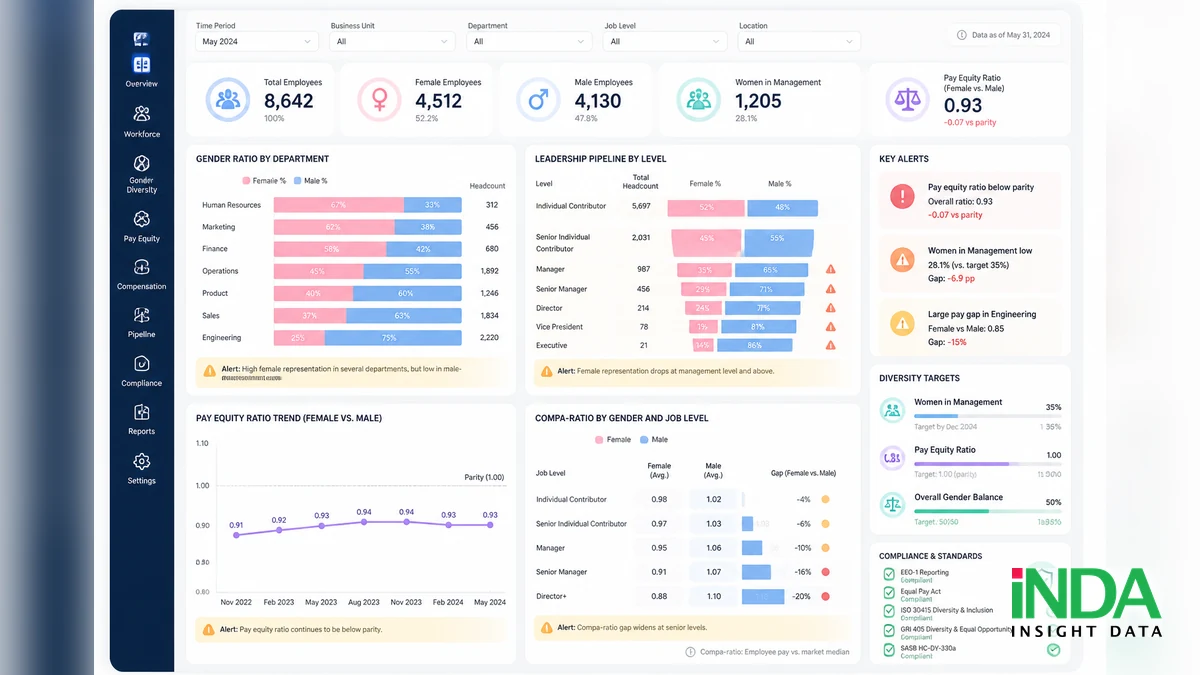Click the warning triangle in the Manager row

(x=830, y=270)
